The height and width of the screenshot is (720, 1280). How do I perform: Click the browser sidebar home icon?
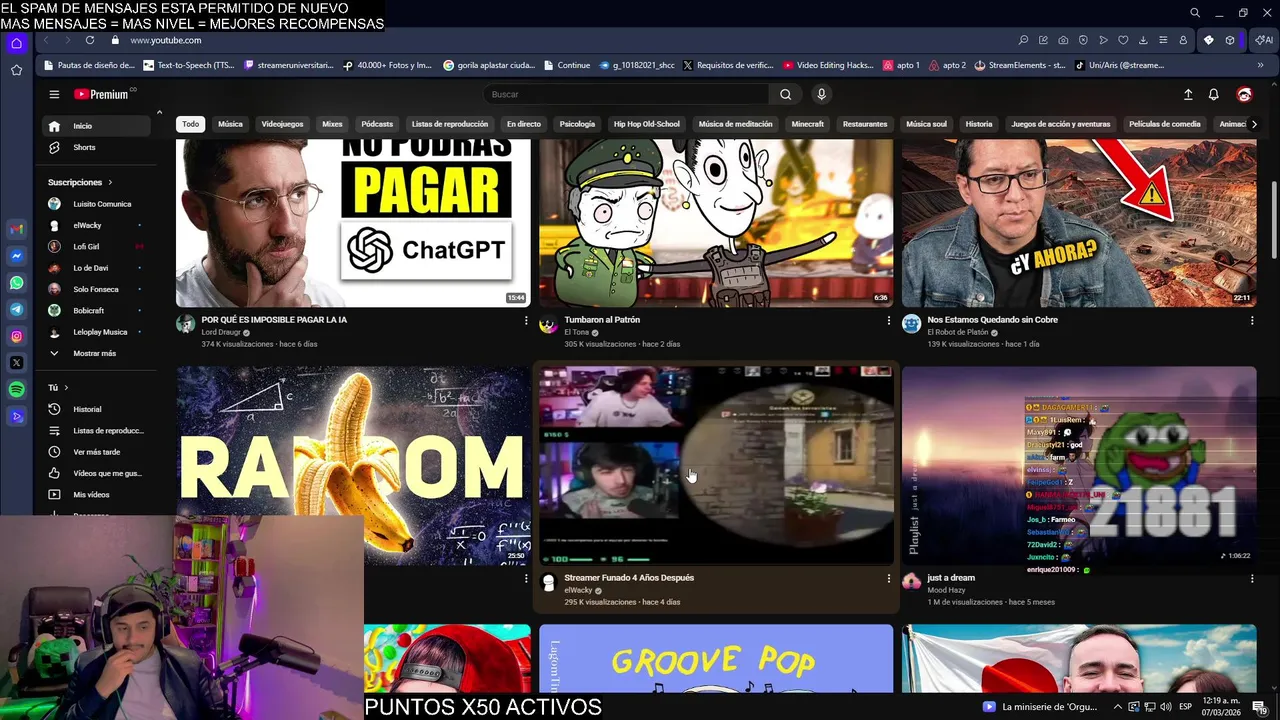16,43
